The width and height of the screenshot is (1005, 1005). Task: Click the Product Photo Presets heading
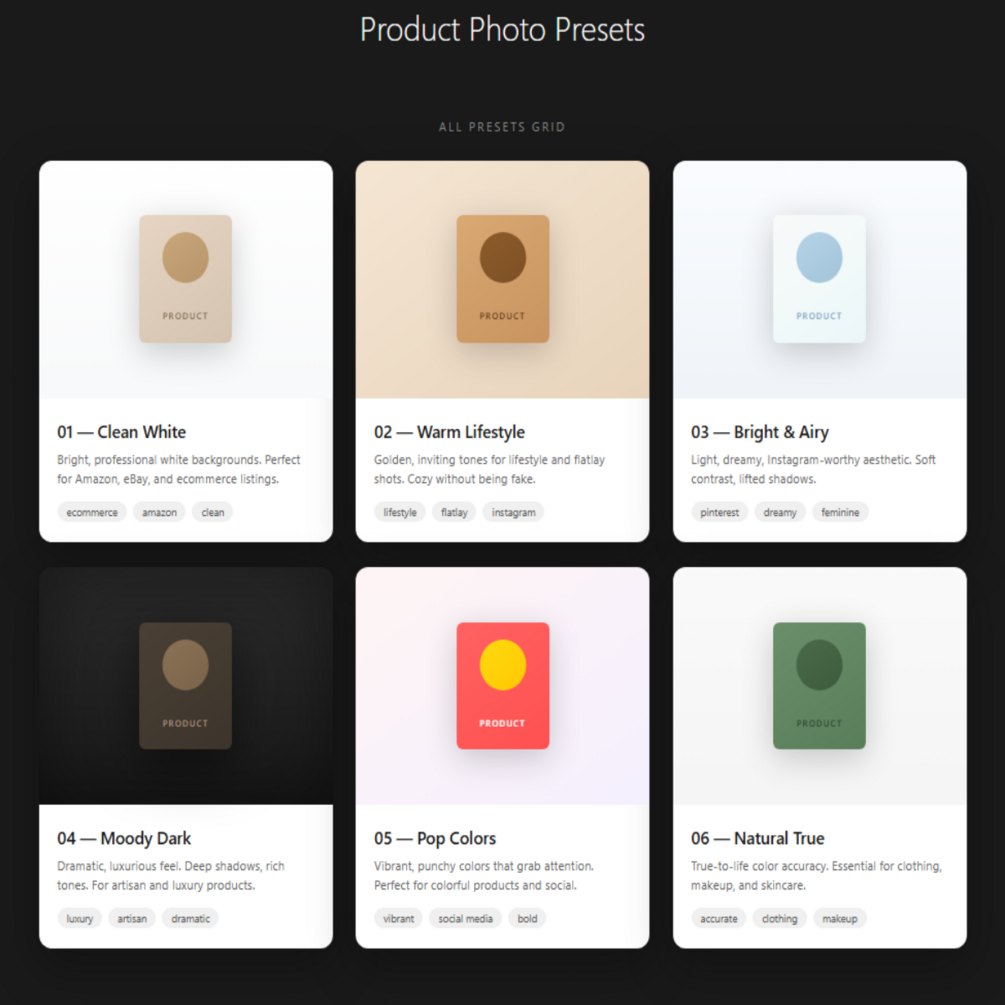(502, 30)
